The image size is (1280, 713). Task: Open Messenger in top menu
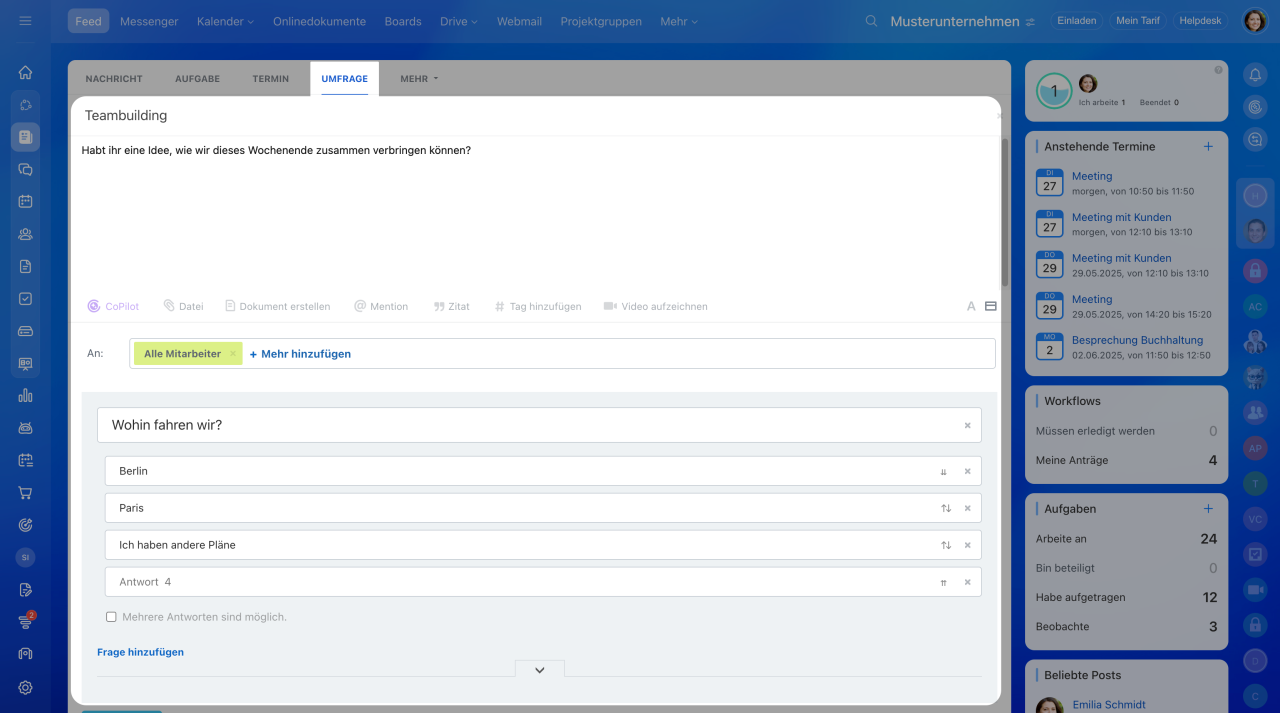[149, 21]
